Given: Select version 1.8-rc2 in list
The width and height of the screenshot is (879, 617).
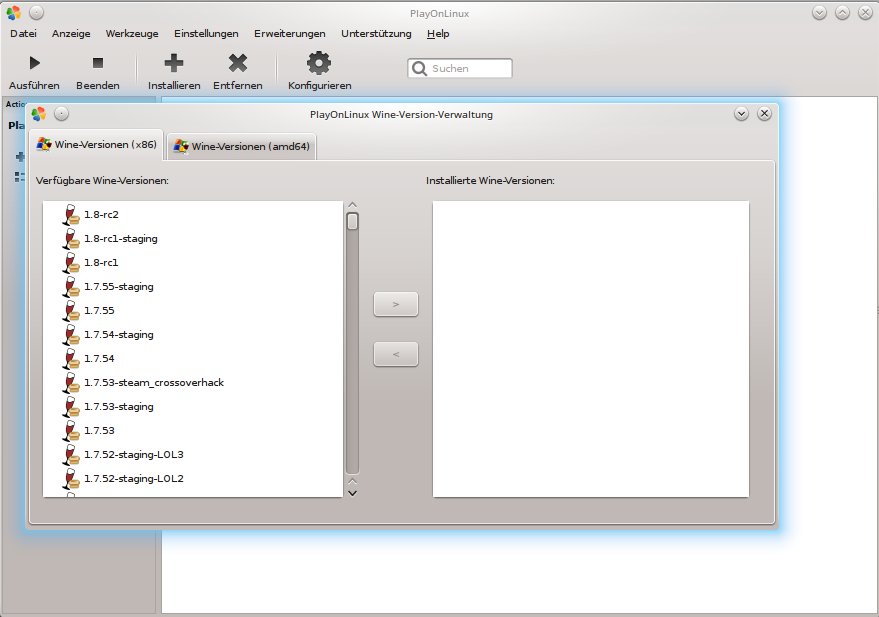Looking at the screenshot, I should [101, 215].
